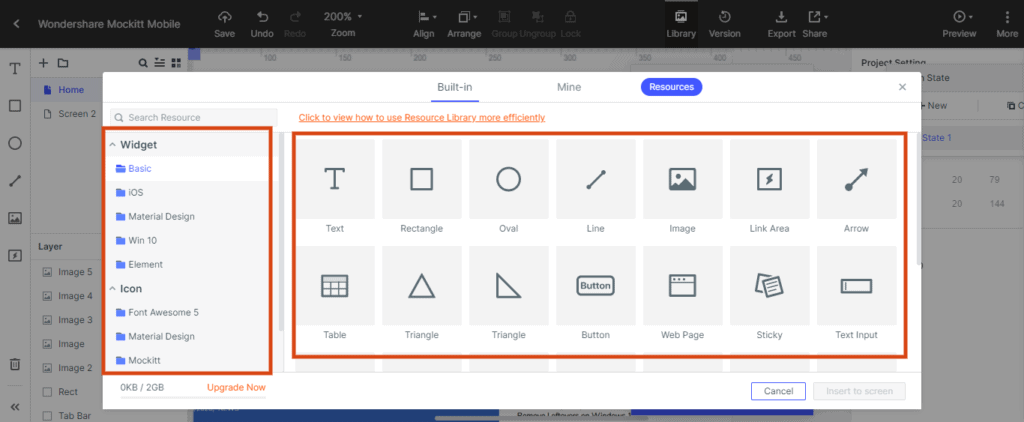This screenshot has width=1024, height=422.
Task: Click Insert to screen button
Action: coord(859,391)
